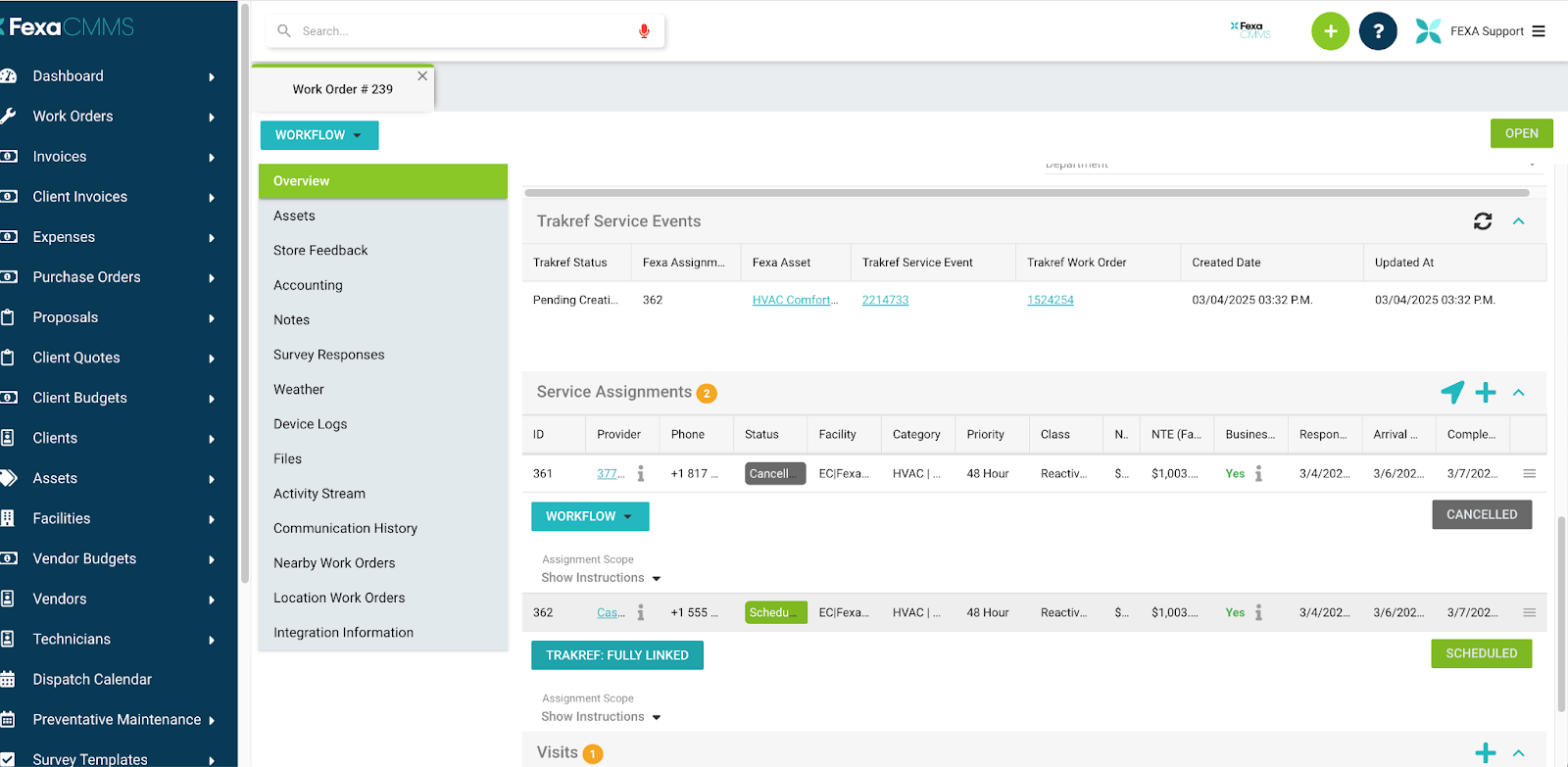This screenshot has width=1568, height=767.
Task: Add a new Service Assignment
Action: tap(1486, 392)
